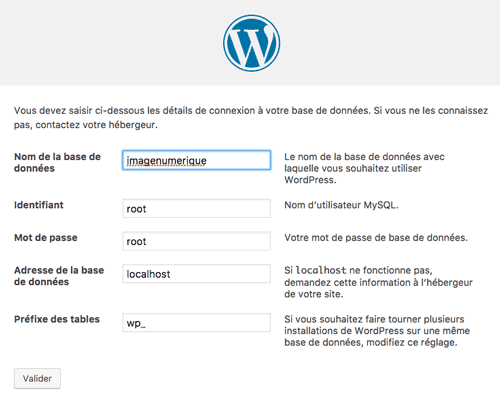Click the 'Identifiant' label
This screenshot has width=500, height=397.
tap(39, 205)
